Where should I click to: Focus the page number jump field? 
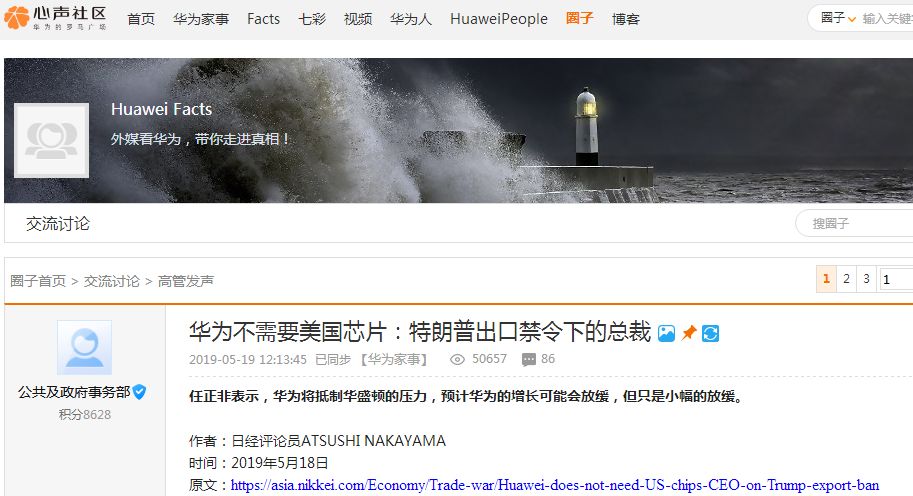coord(896,279)
